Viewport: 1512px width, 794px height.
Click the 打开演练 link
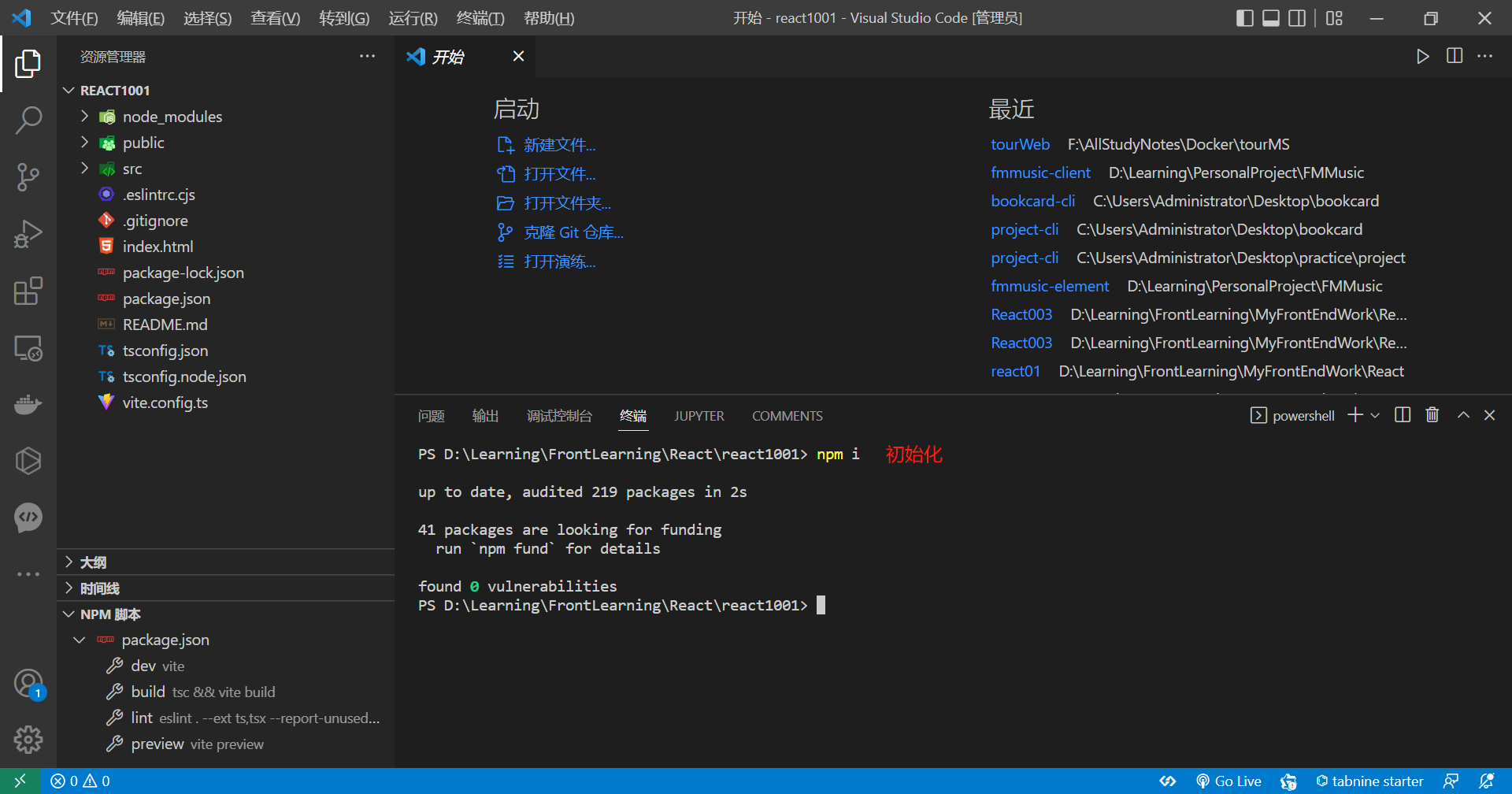(x=560, y=262)
